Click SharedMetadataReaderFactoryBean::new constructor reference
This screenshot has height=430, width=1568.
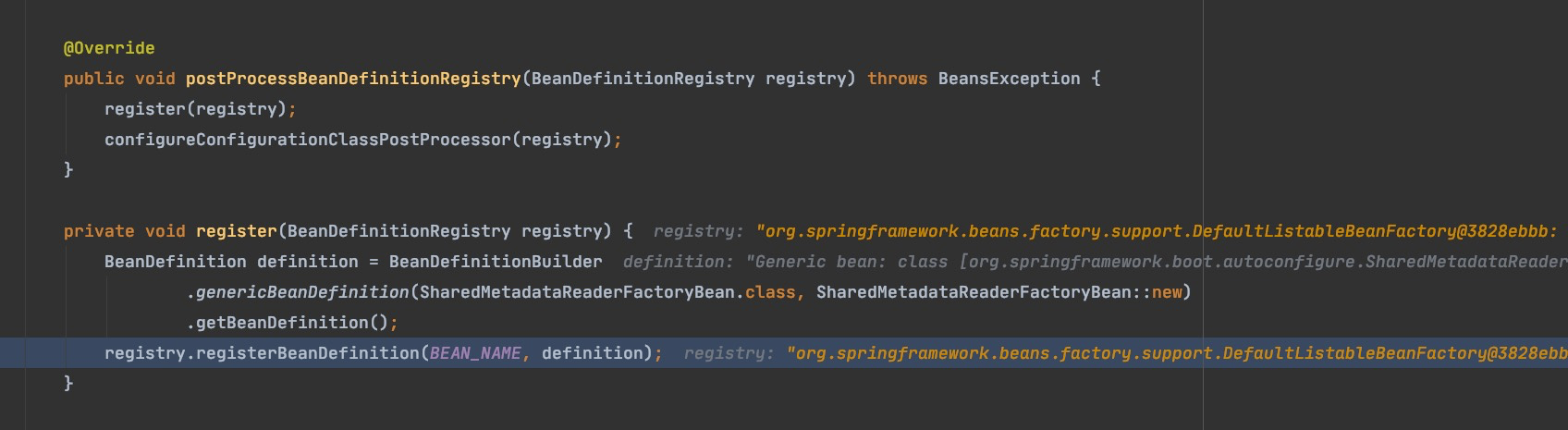click(x=998, y=292)
